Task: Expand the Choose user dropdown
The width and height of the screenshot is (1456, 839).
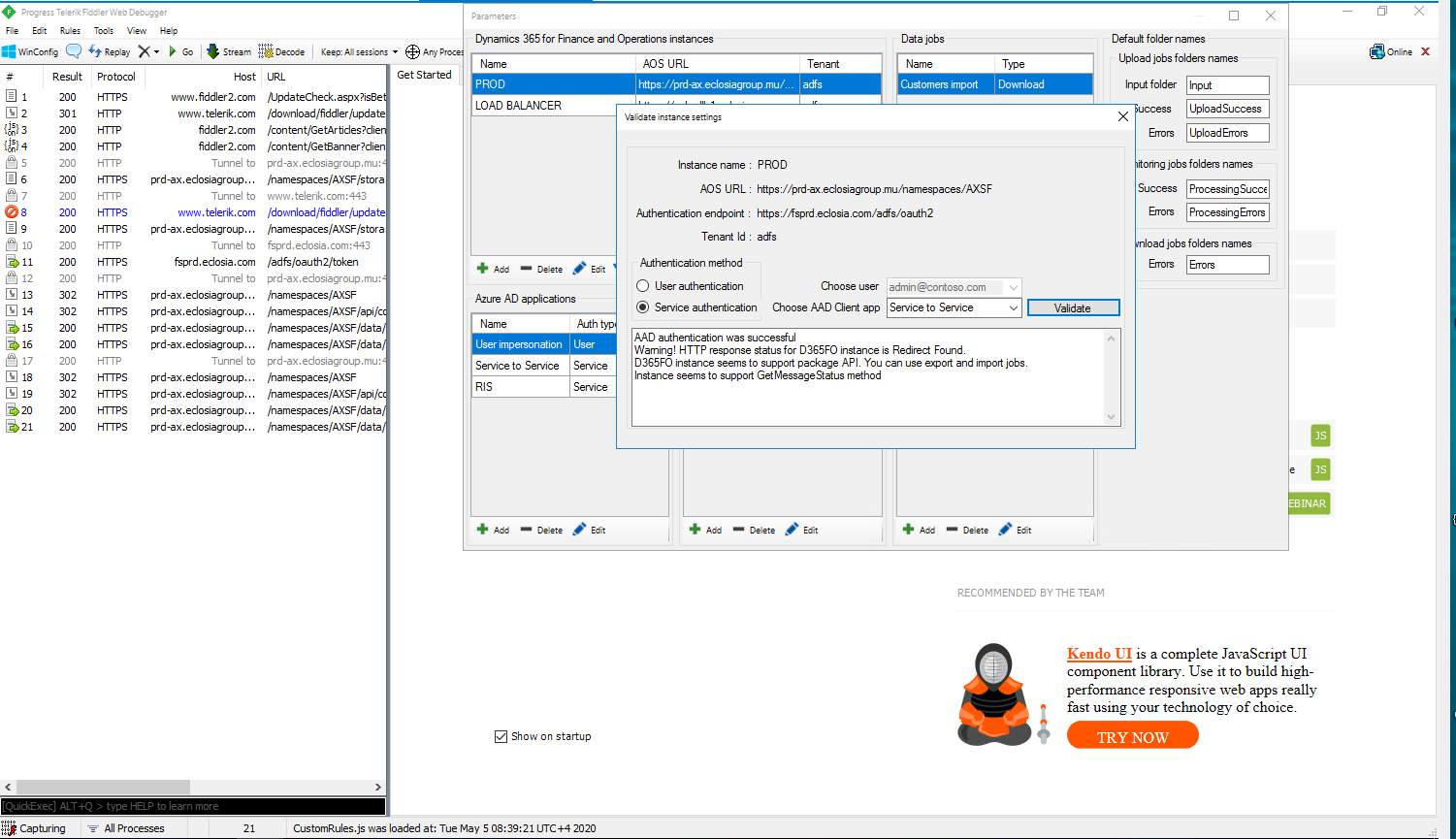Action: point(1011,287)
